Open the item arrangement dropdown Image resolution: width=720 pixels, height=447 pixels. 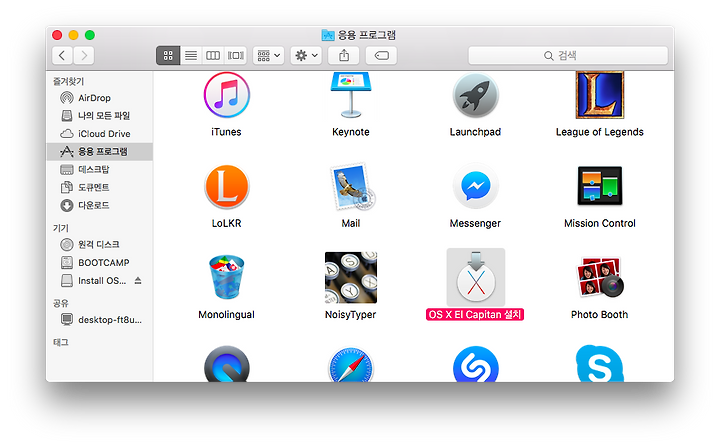[269, 56]
